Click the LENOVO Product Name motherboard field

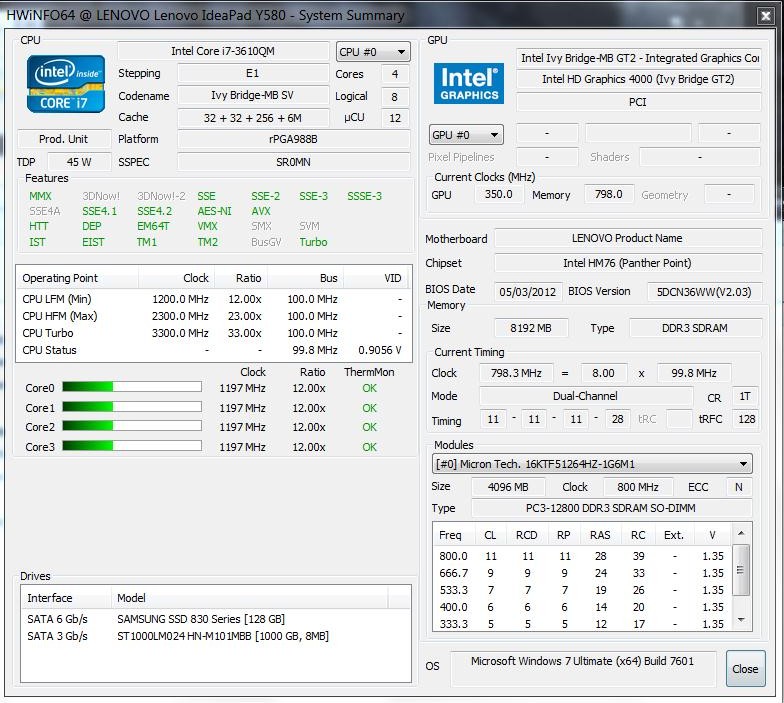point(628,238)
